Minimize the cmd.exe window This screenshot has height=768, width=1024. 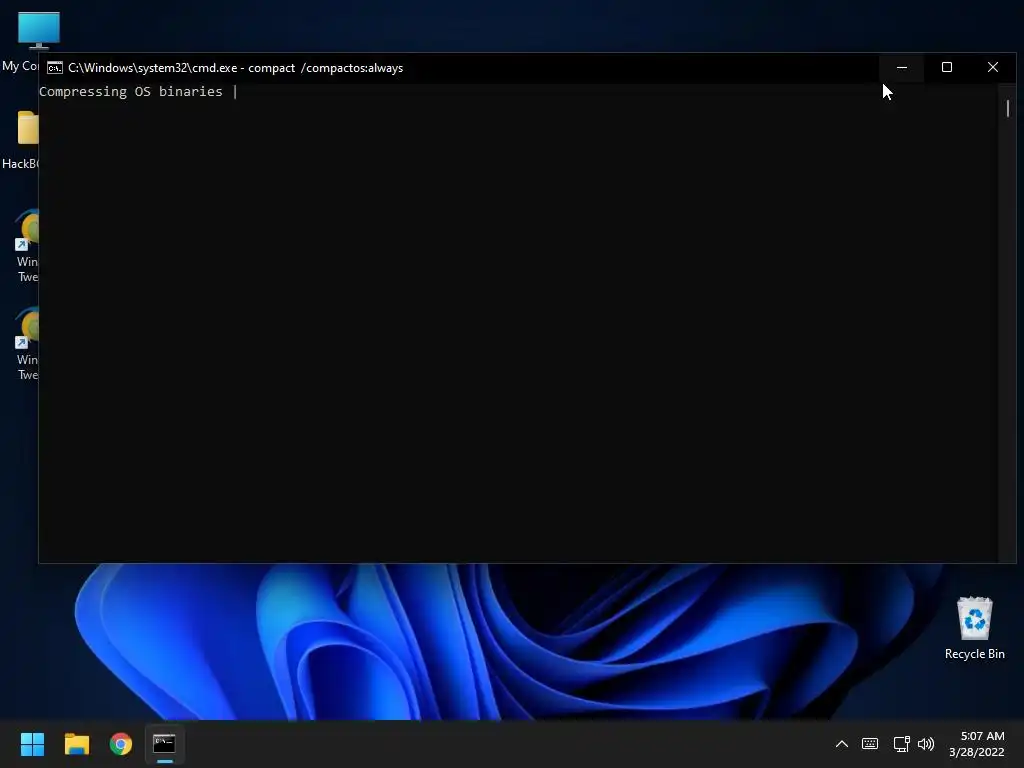point(902,67)
